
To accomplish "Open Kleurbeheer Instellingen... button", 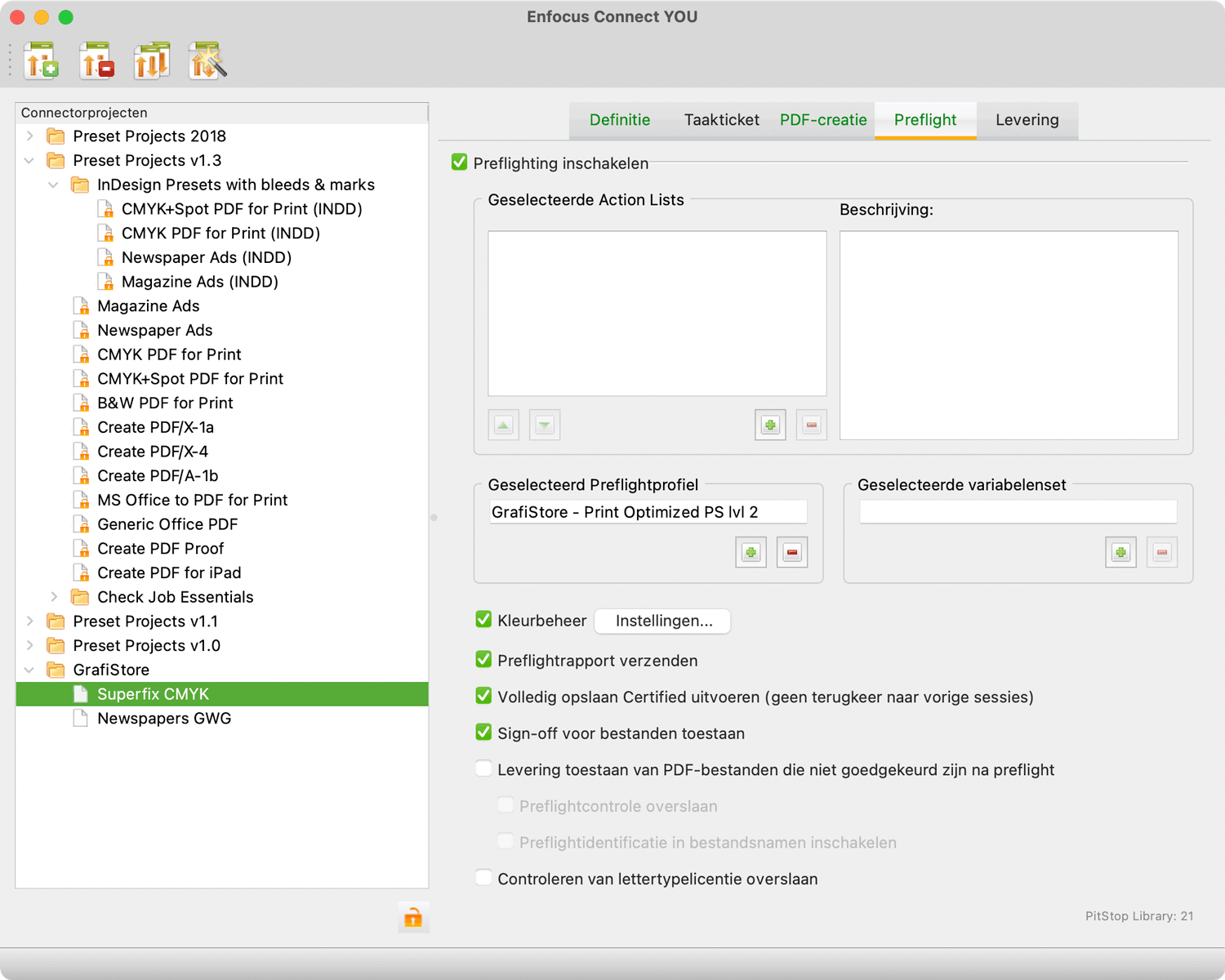I will (x=663, y=621).
